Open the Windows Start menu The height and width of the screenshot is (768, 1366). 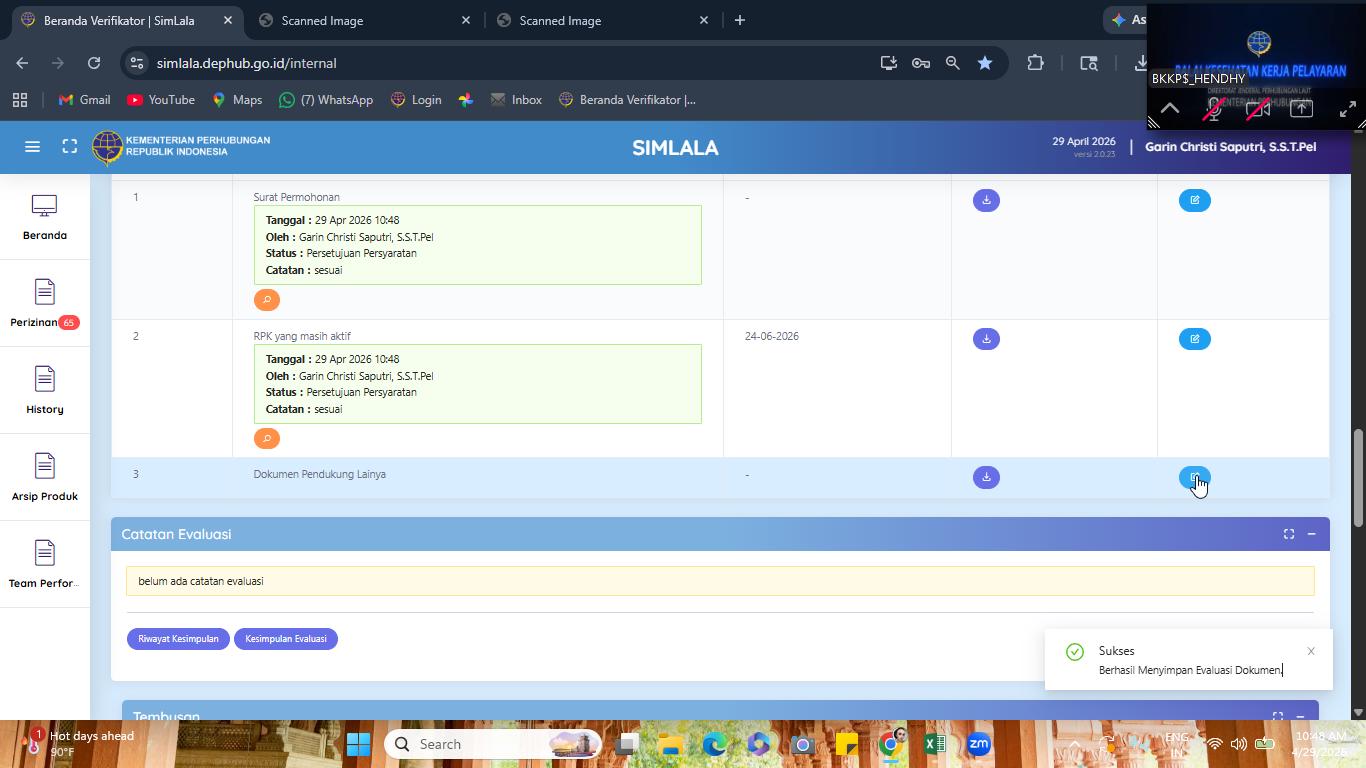358,744
